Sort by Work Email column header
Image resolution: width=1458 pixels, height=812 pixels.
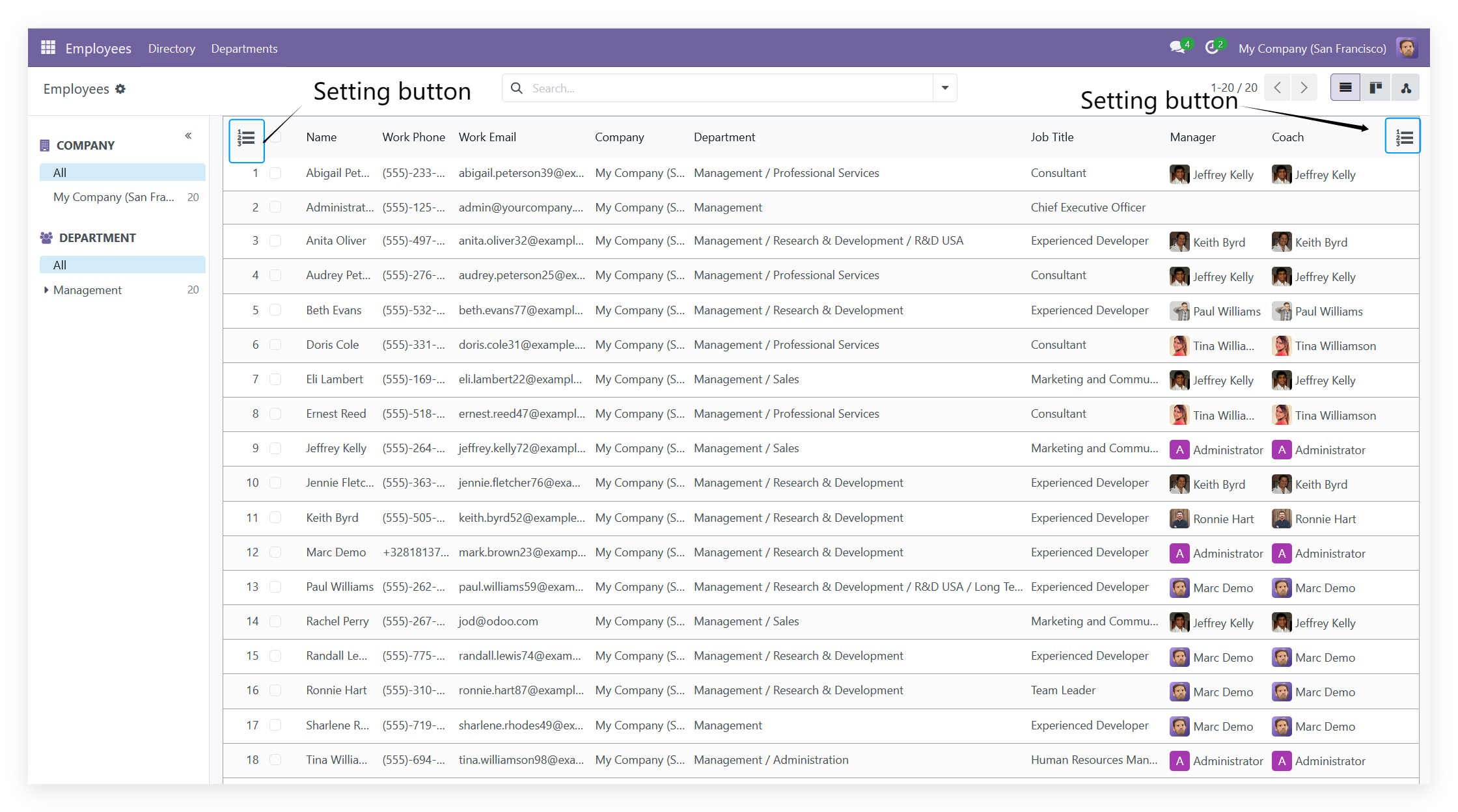(x=488, y=137)
